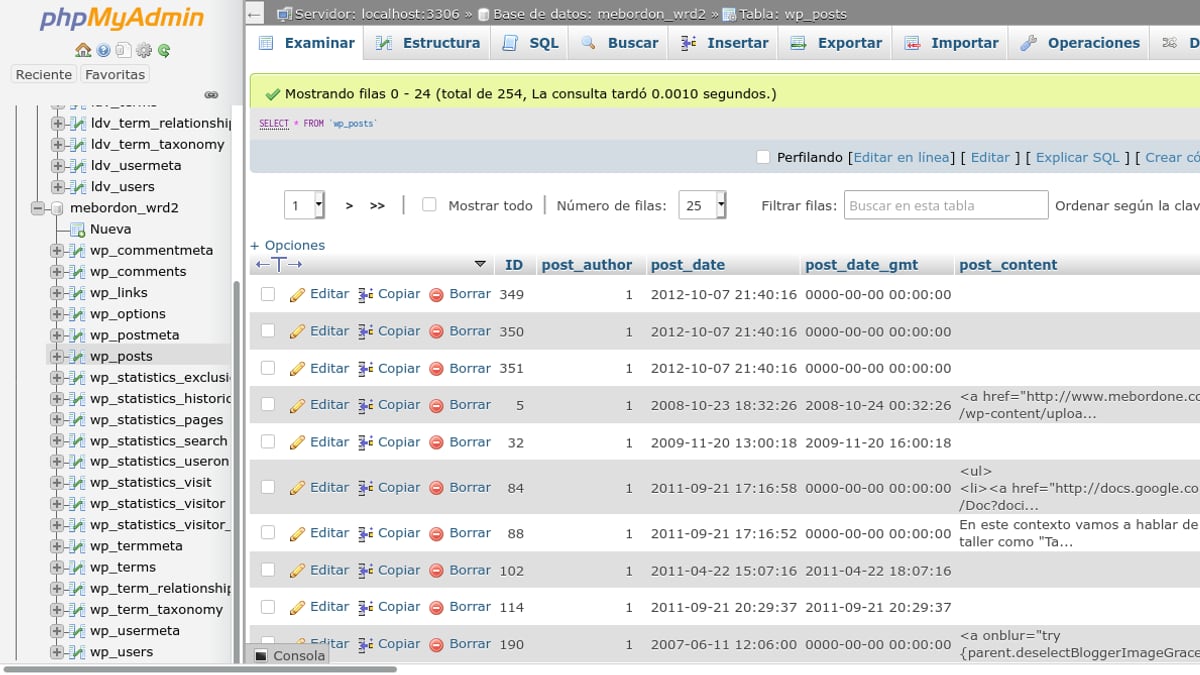The width and height of the screenshot is (1200, 675).
Task: Expand the wp_posts tree node
Action: [x=57, y=356]
